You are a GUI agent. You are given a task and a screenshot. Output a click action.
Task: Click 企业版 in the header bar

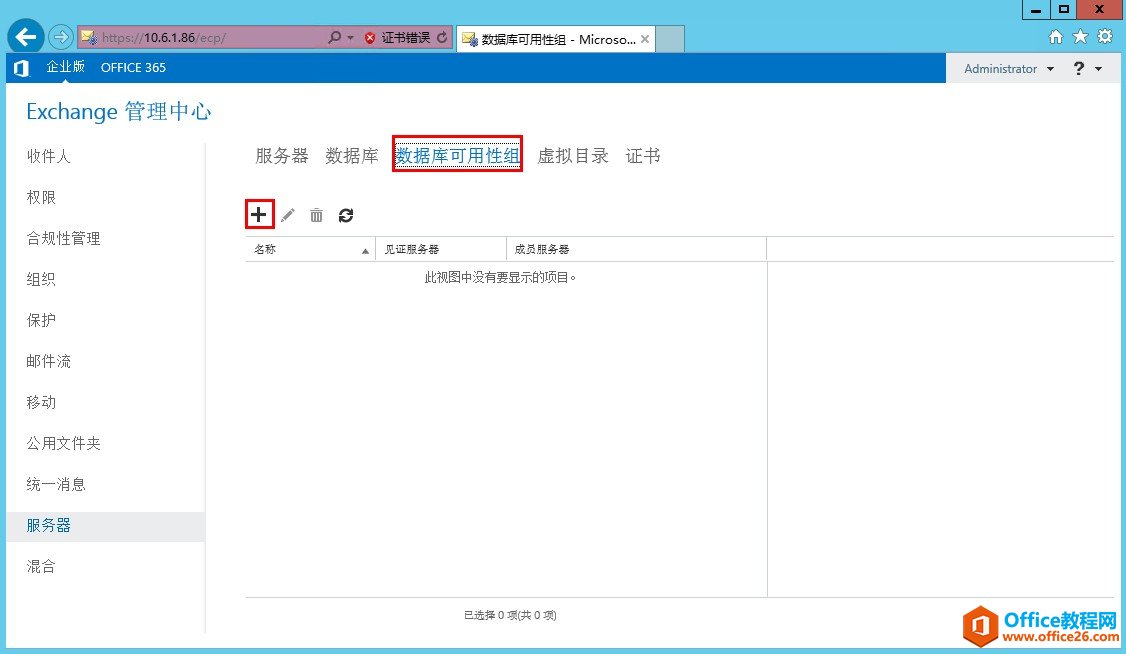click(65, 67)
